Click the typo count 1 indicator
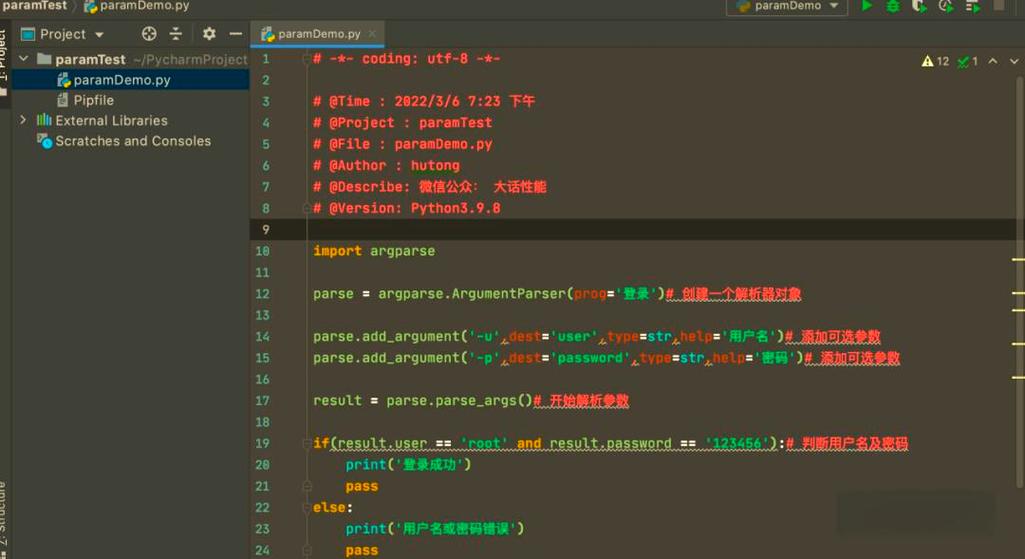This screenshot has width=1025, height=559. (967, 61)
